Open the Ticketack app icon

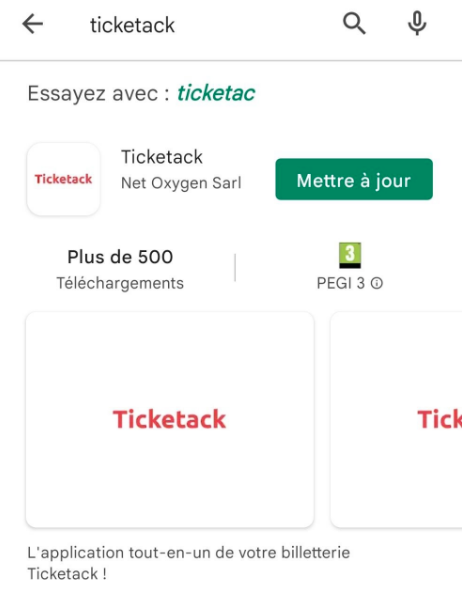coord(63,179)
